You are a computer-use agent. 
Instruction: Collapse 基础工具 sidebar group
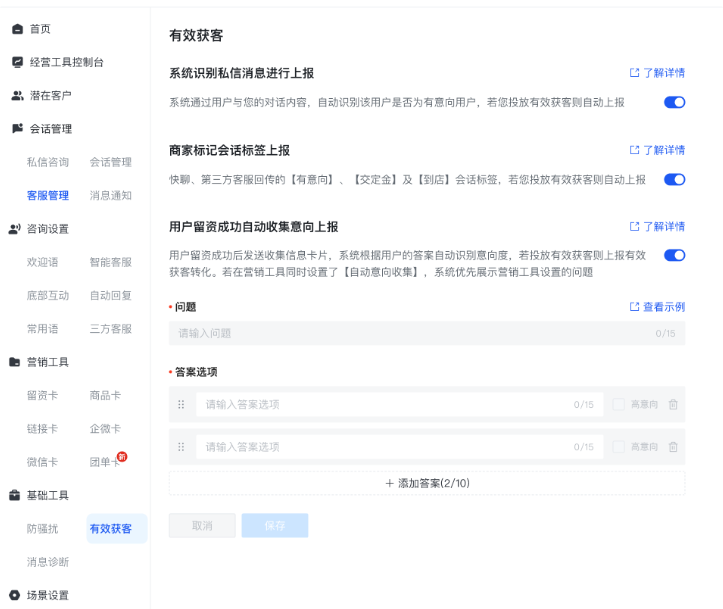(x=48, y=495)
